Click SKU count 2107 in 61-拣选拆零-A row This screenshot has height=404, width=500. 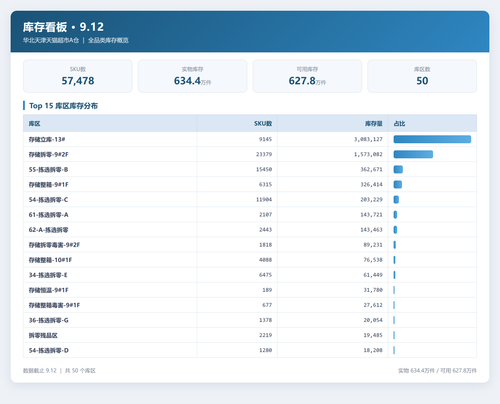coord(265,215)
